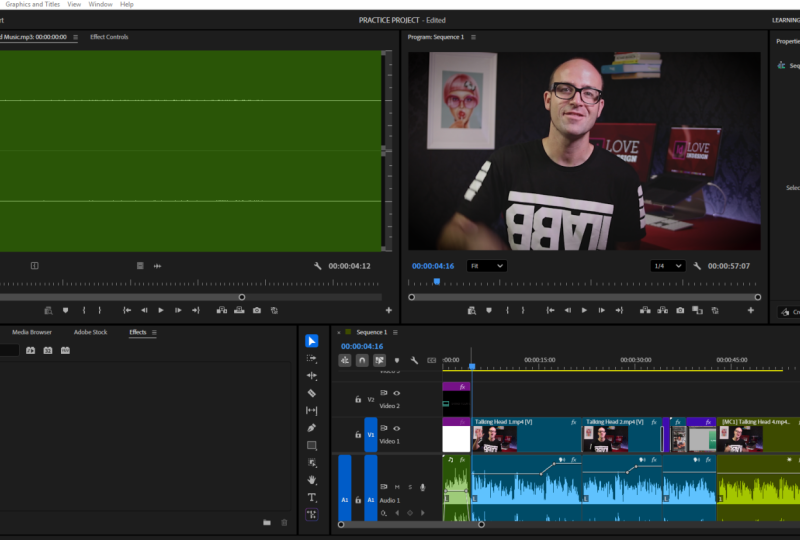Toggle Snap magnet in timeline
The width and height of the screenshot is (800, 540).
tap(362, 360)
